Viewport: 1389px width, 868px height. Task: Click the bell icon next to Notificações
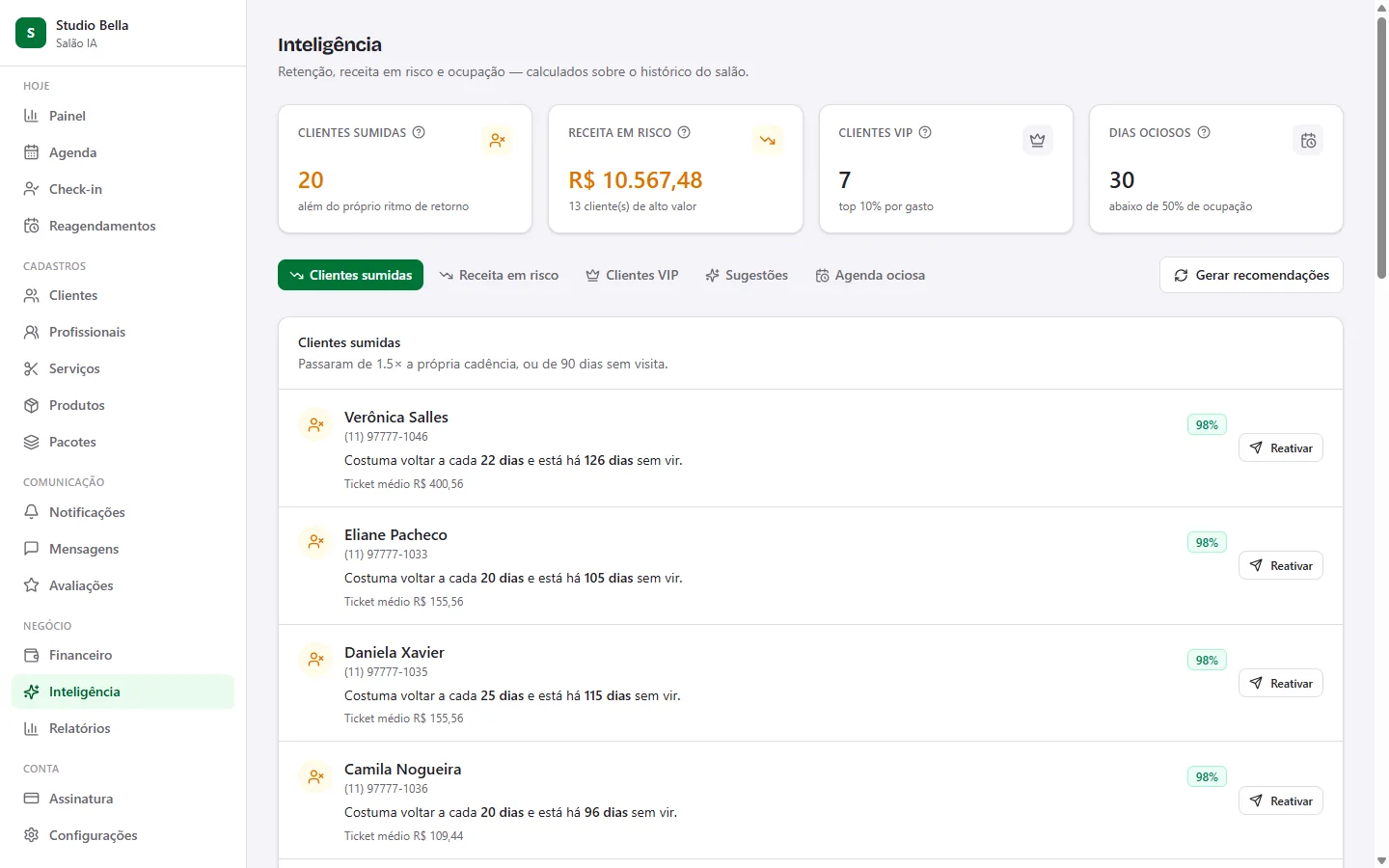coord(31,512)
